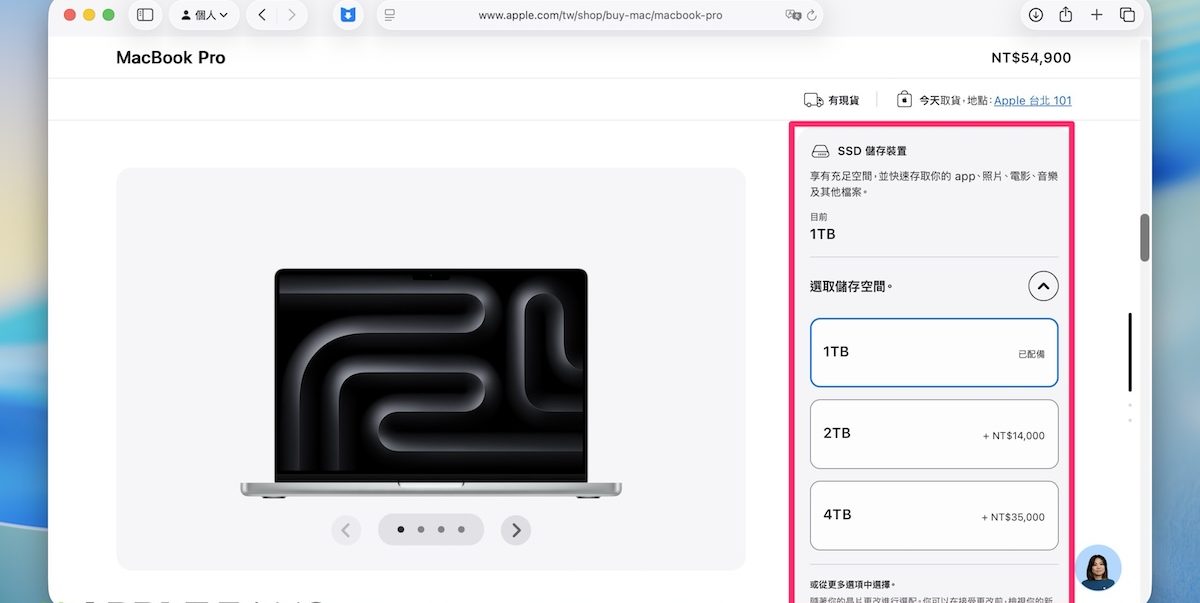Screen dimensions: 1200x603
Task: Open the specialist chat avatar button
Action: click(x=1098, y=568)
